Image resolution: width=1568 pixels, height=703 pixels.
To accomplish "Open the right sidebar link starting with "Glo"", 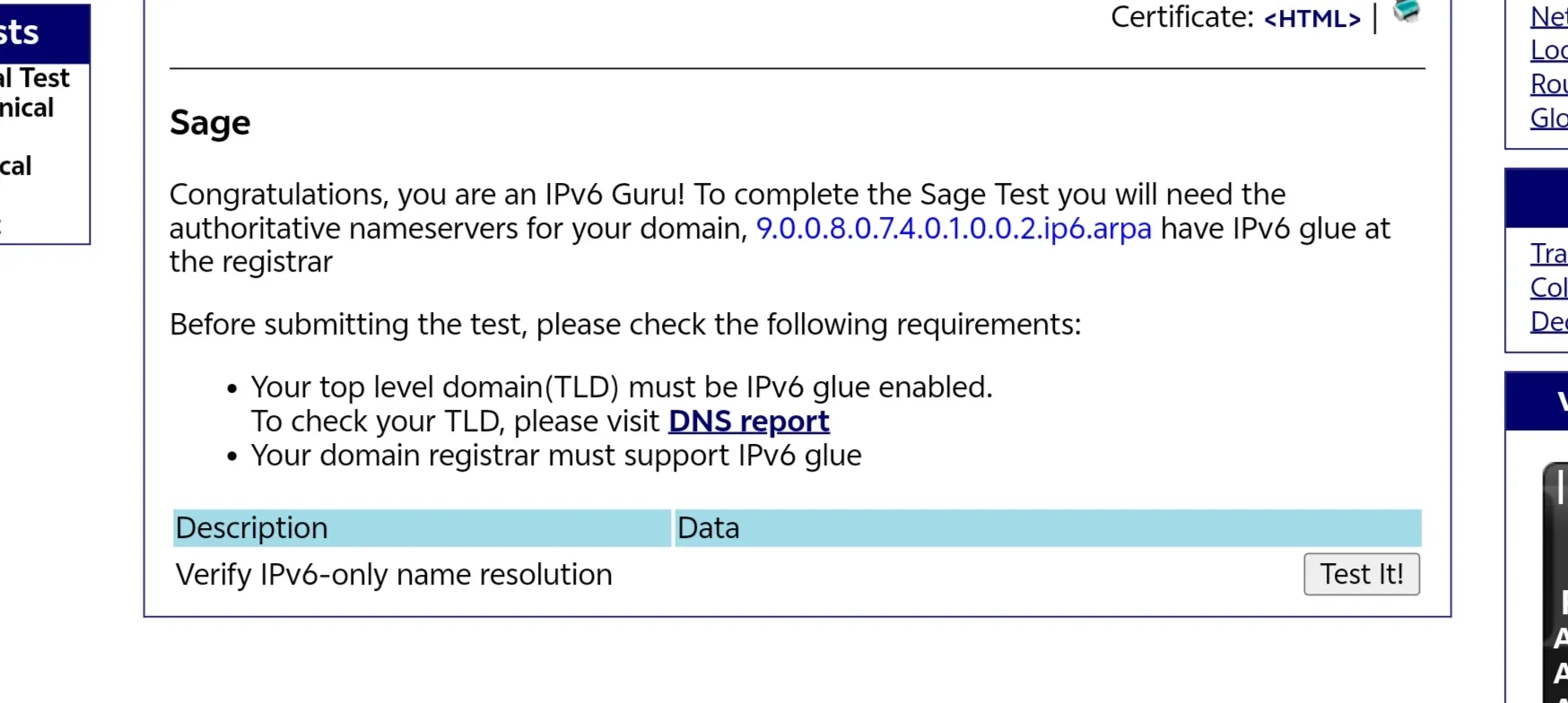I will 1549,118.
